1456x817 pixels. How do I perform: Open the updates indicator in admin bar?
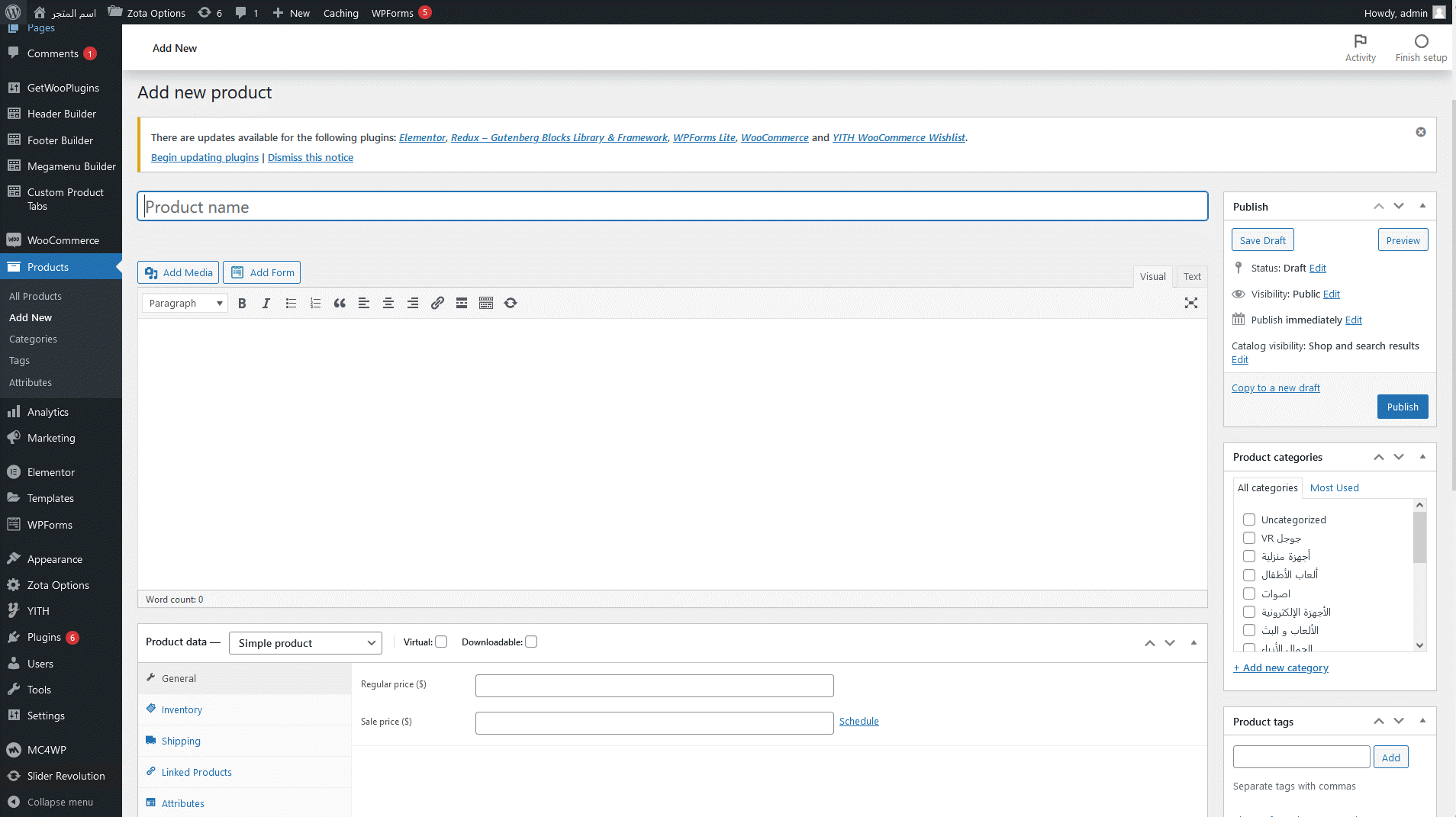[210, 12]
